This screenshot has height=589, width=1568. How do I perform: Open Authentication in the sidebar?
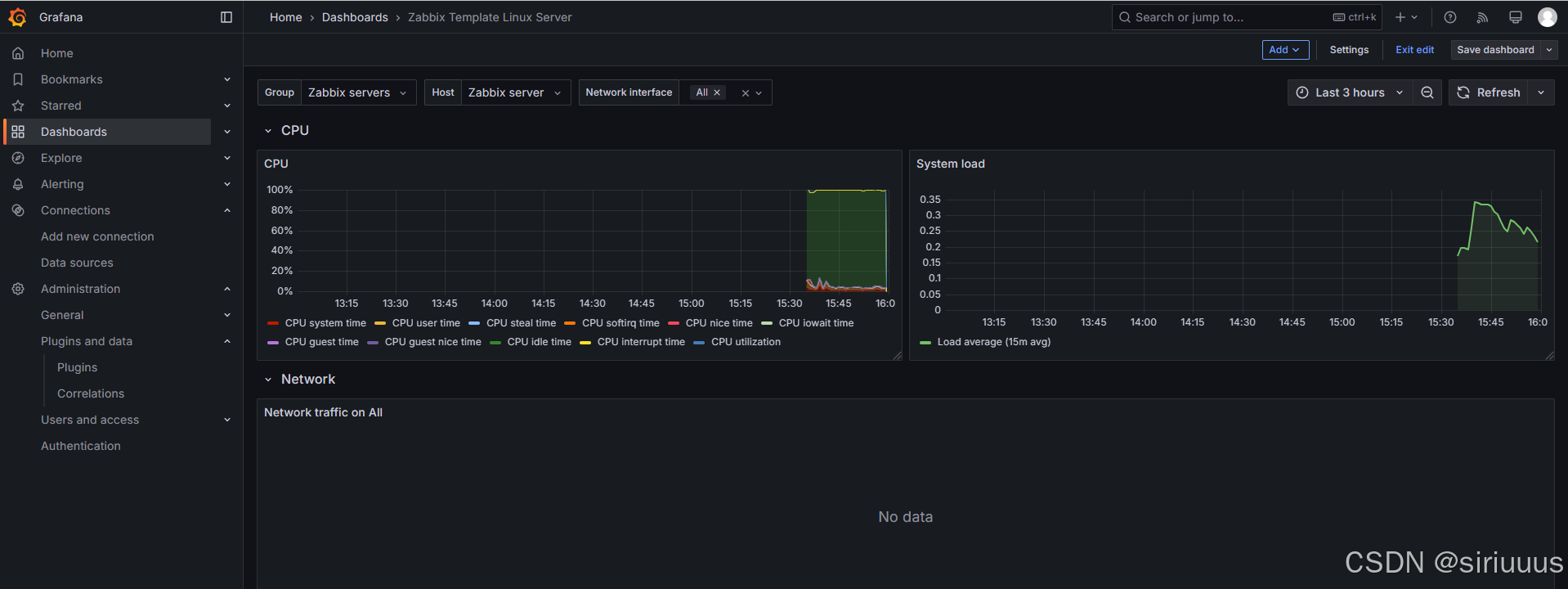(81, 446)
